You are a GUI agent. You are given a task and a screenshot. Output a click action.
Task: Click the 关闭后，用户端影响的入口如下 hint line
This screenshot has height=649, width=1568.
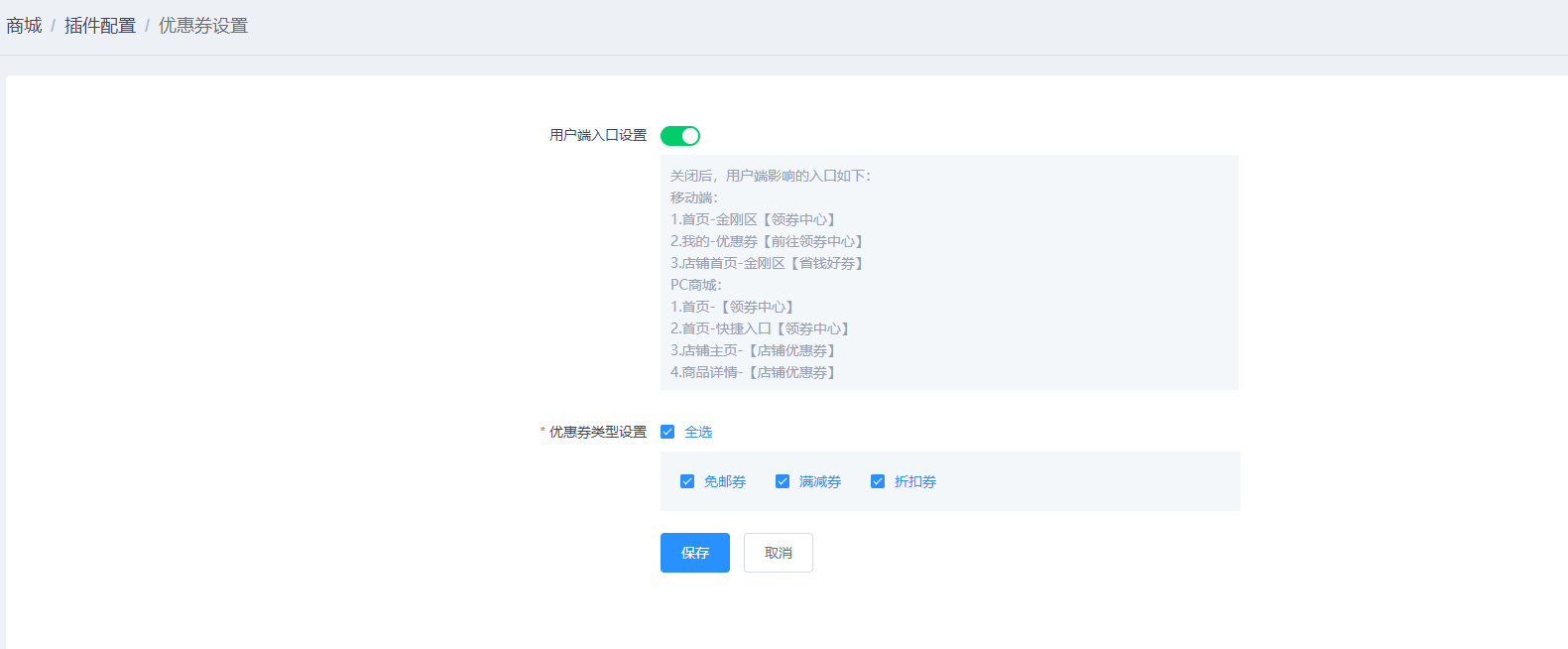[x=771, y=176]
